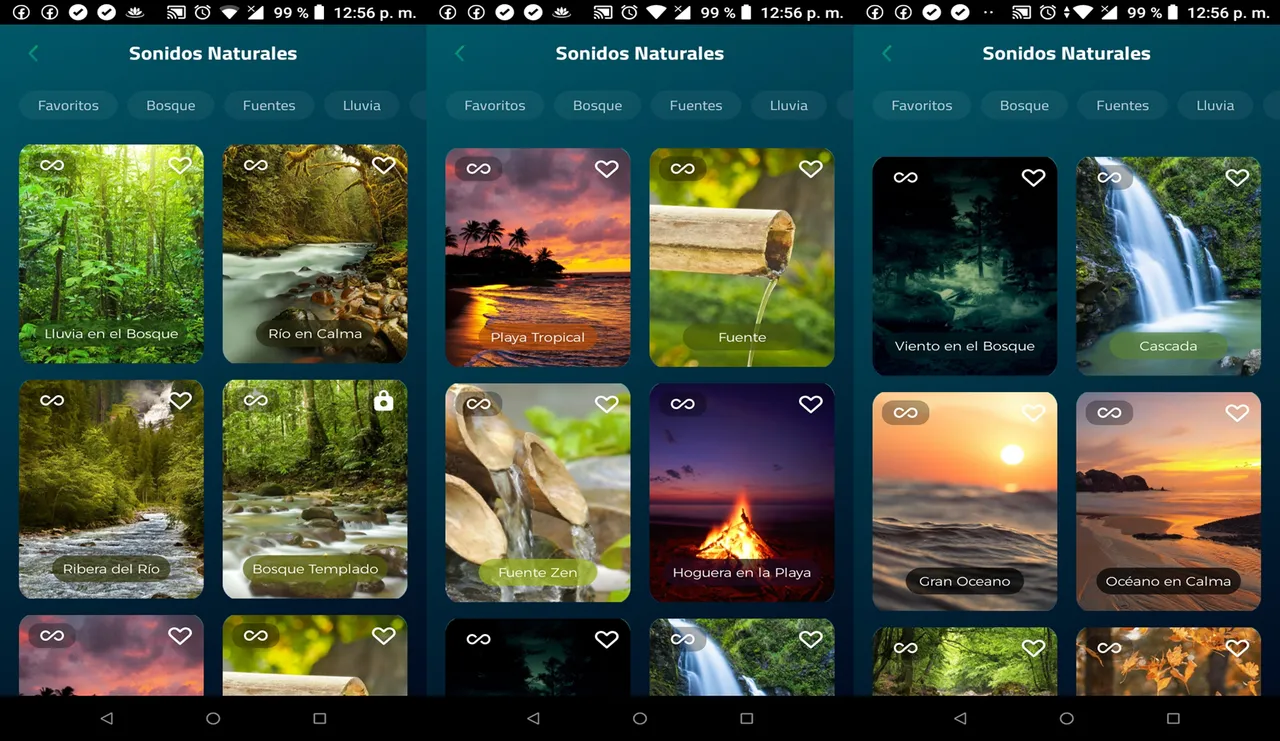Image resolution: width=1280 pixels, height=741 pixels.
Task: Play the Océano en Calma sound
Action: (x=1169, y=501)
